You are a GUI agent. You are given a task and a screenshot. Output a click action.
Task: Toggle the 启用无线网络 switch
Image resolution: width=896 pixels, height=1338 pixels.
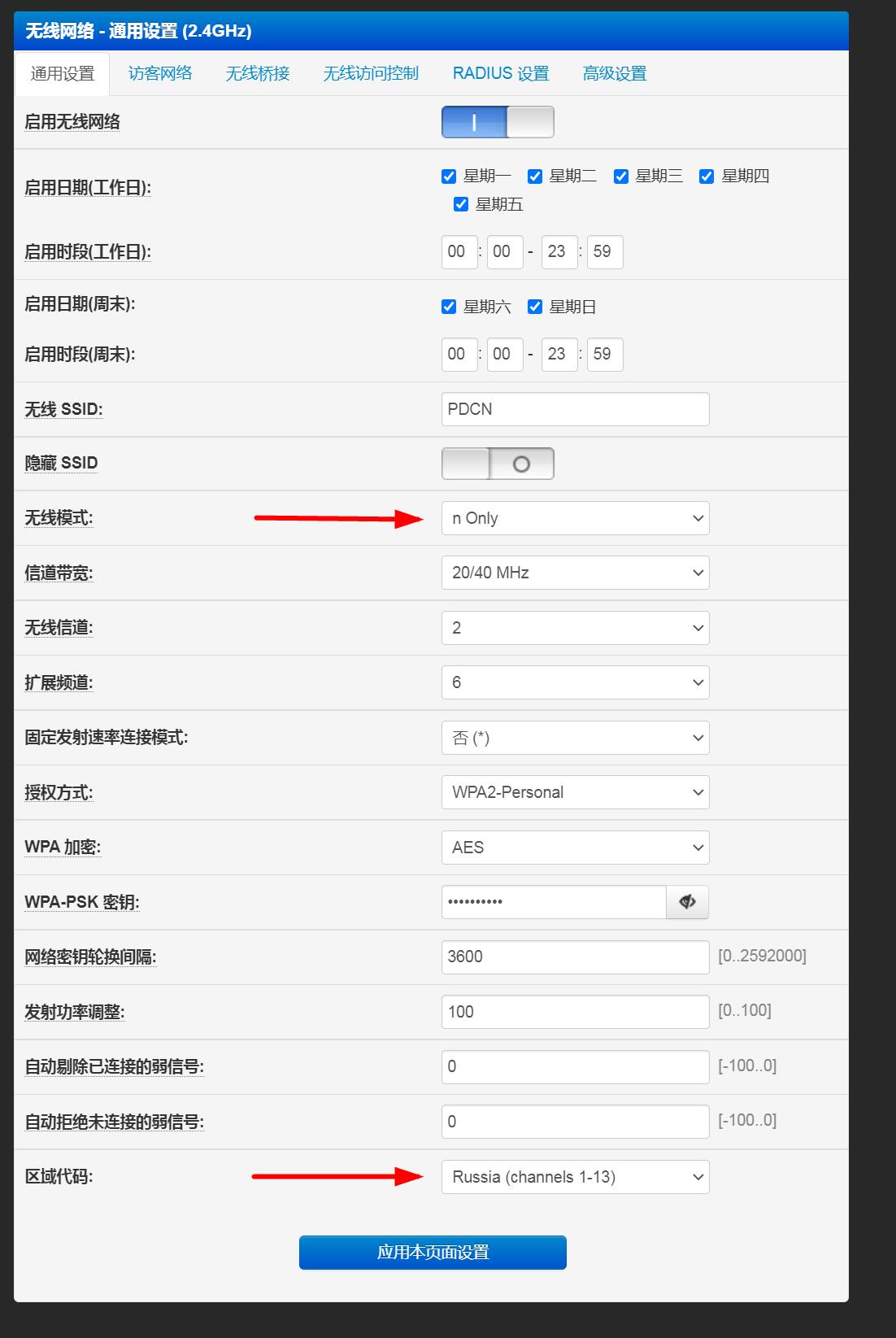(498, 122)
